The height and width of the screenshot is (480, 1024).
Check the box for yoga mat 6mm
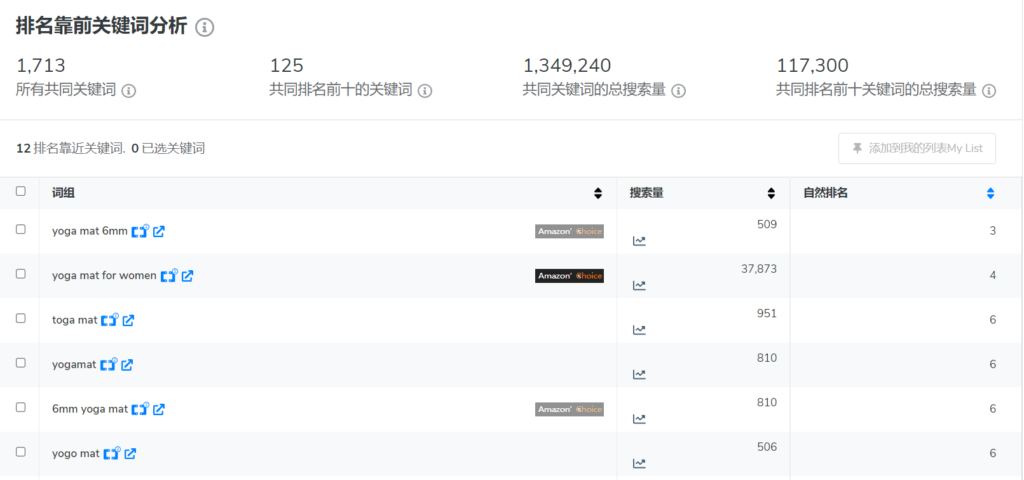21,230
